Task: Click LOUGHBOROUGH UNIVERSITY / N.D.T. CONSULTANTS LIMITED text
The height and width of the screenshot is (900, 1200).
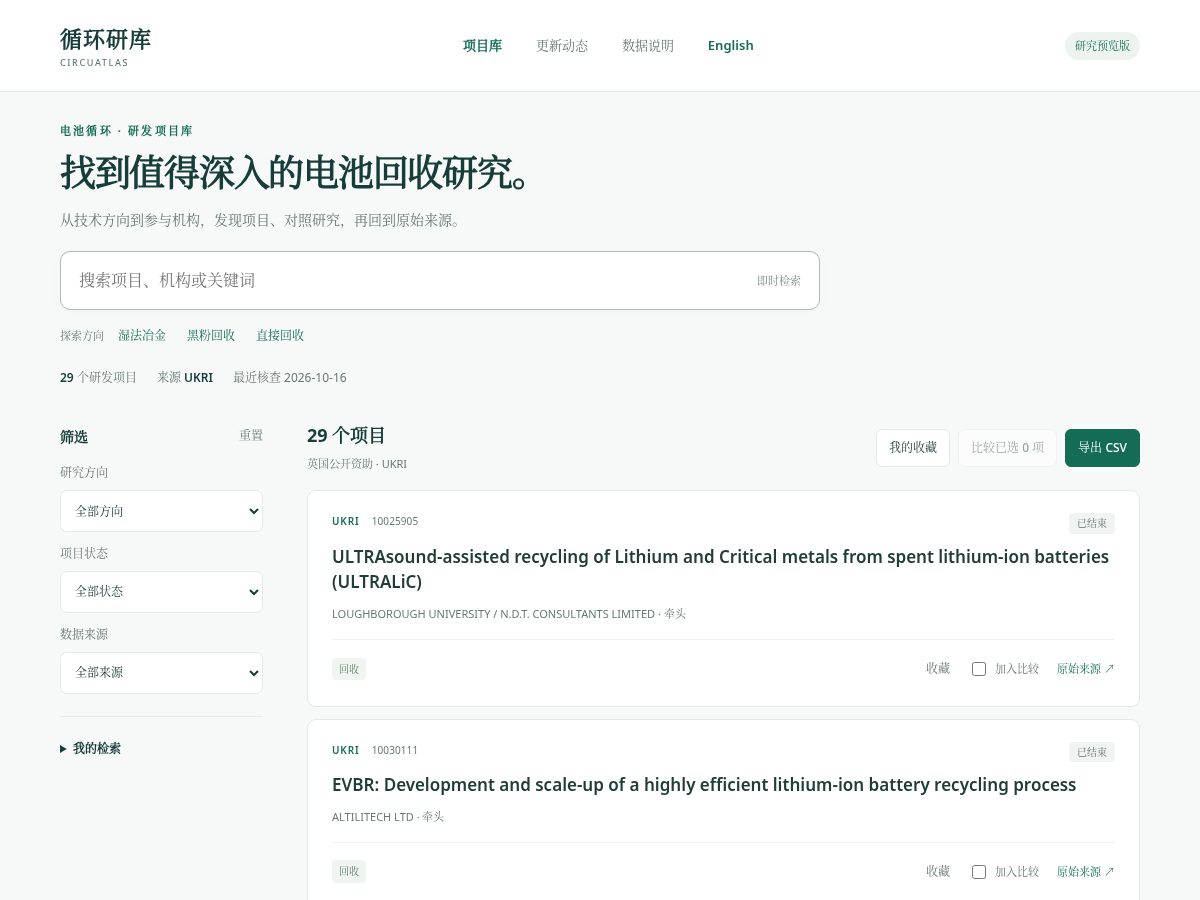Action: 493,614
